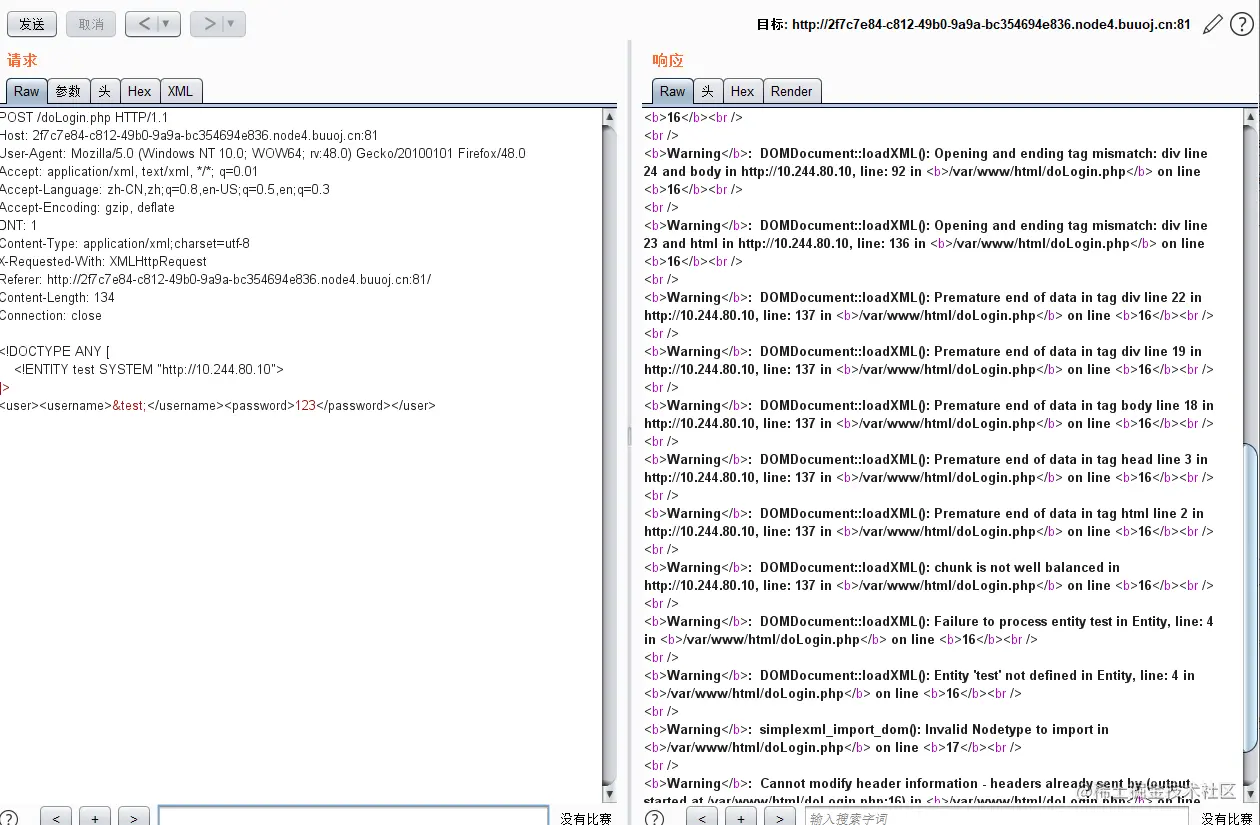1260x825 pixels.
Task: Click the '&test;' entity reference in payload
Action: 129,405
